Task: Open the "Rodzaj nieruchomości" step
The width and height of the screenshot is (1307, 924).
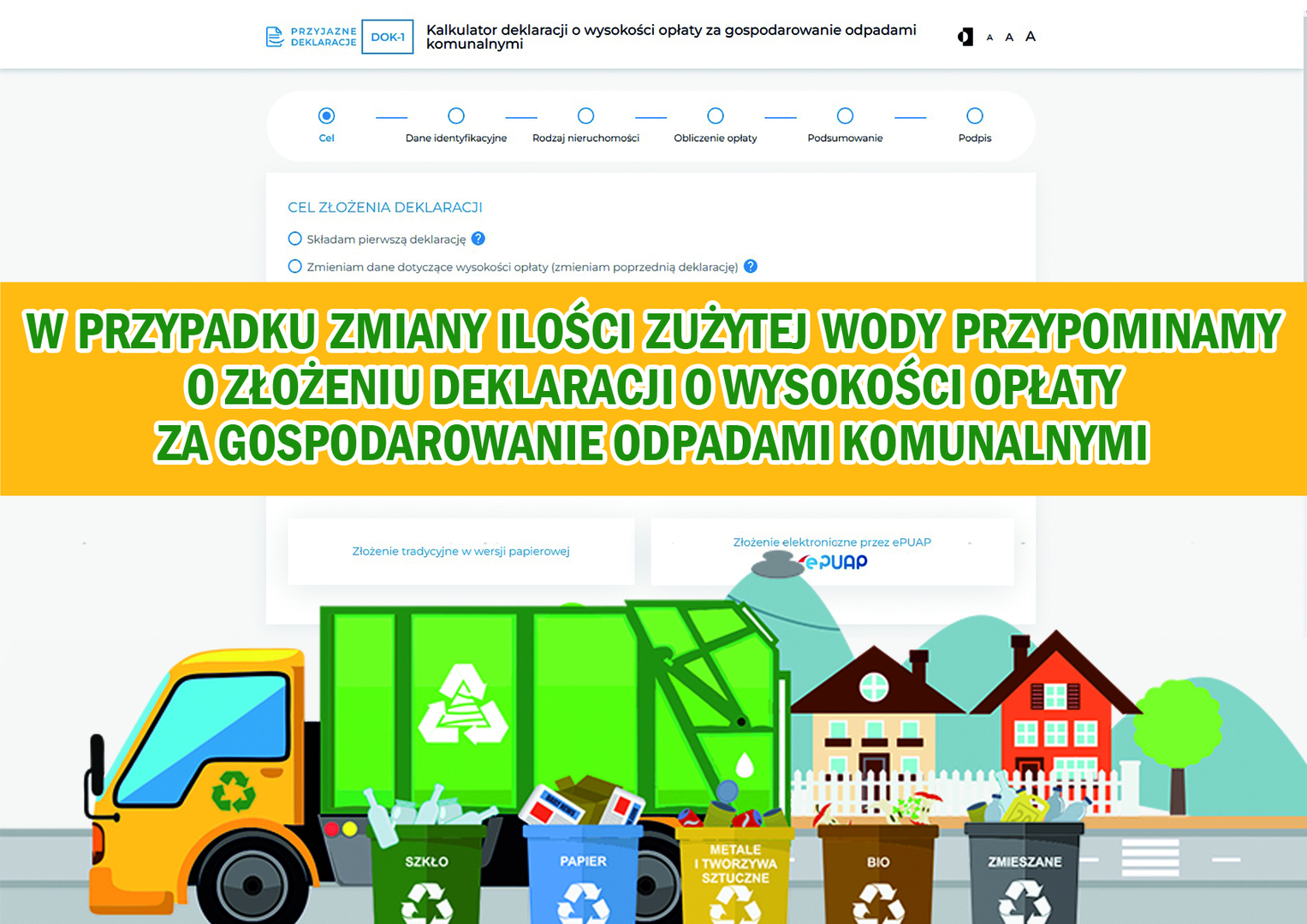Action: (585, 115)
